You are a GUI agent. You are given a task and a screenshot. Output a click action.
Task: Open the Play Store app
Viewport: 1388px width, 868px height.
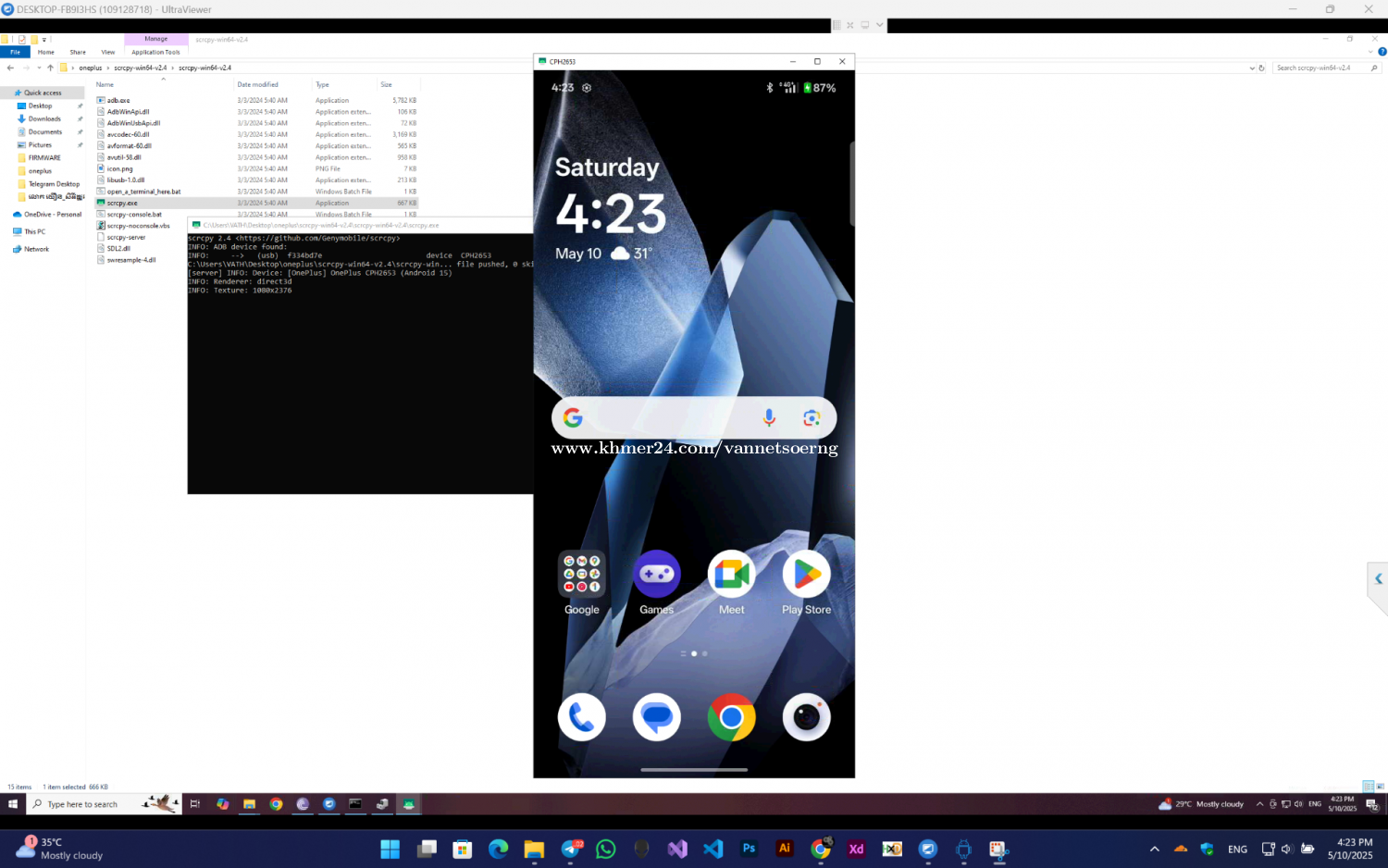coord(806,575)
